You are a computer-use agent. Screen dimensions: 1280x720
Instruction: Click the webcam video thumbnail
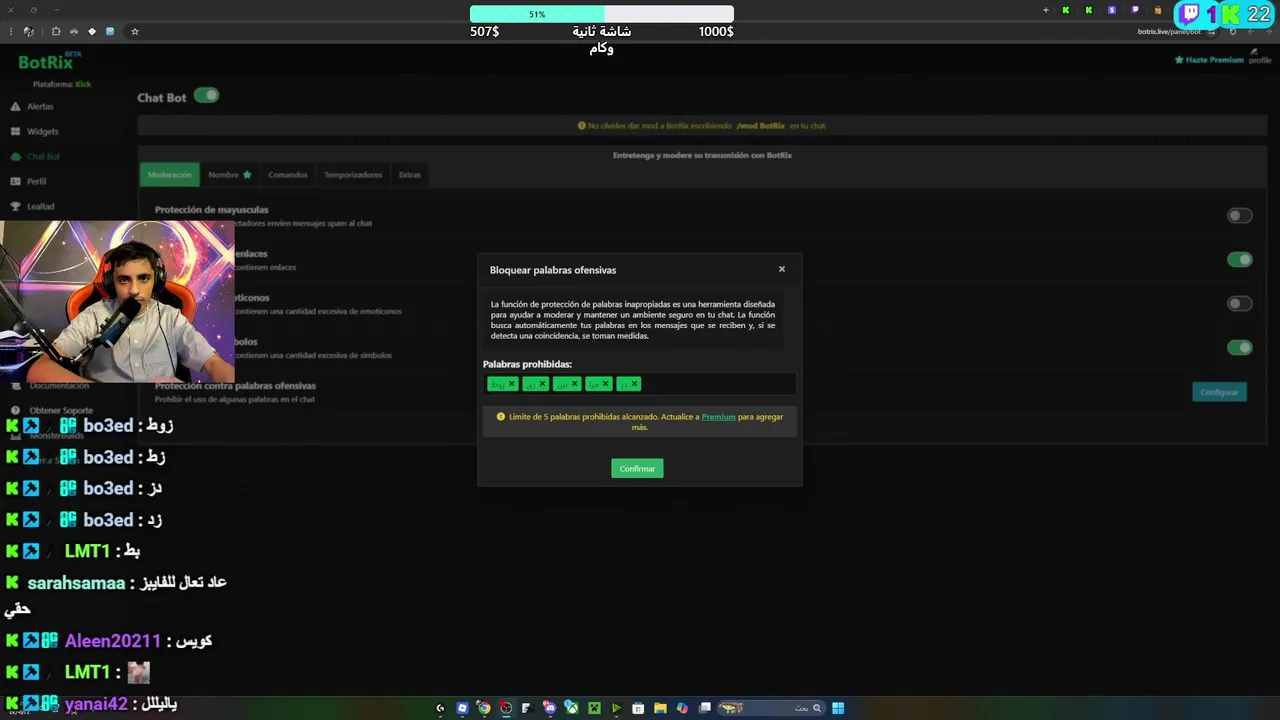pos(117,301)
